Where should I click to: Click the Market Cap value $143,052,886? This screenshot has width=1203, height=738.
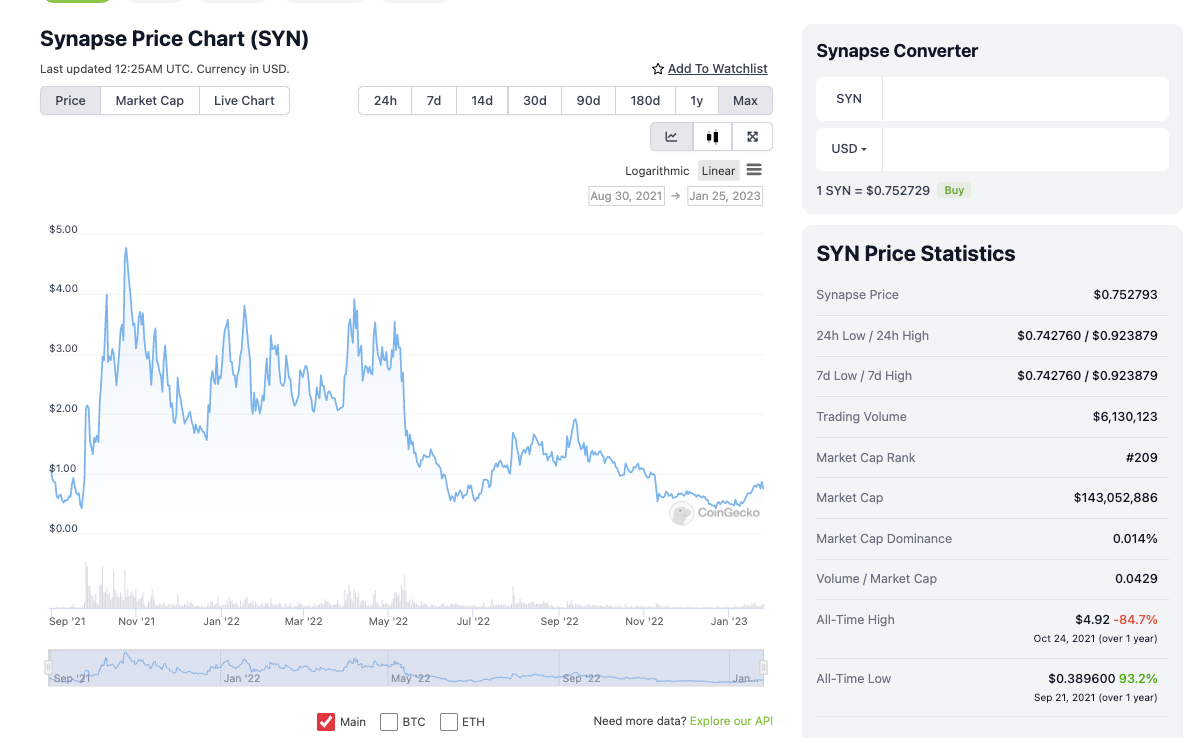pos(1116,498)
